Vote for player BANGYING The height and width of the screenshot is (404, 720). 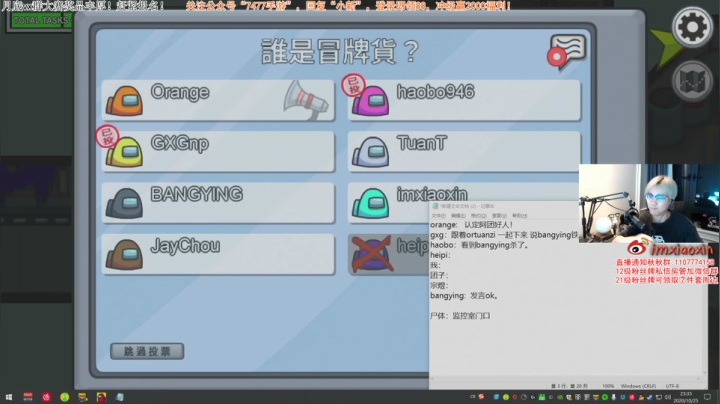pos(218,203)
